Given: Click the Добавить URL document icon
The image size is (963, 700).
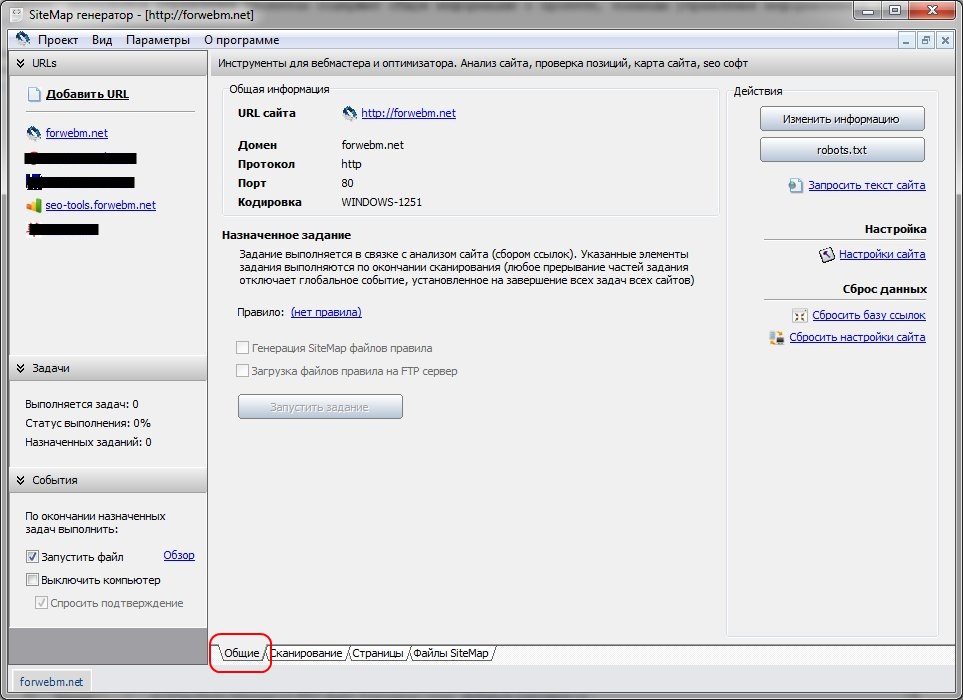Looking at the screenshot, I should 34,95.
